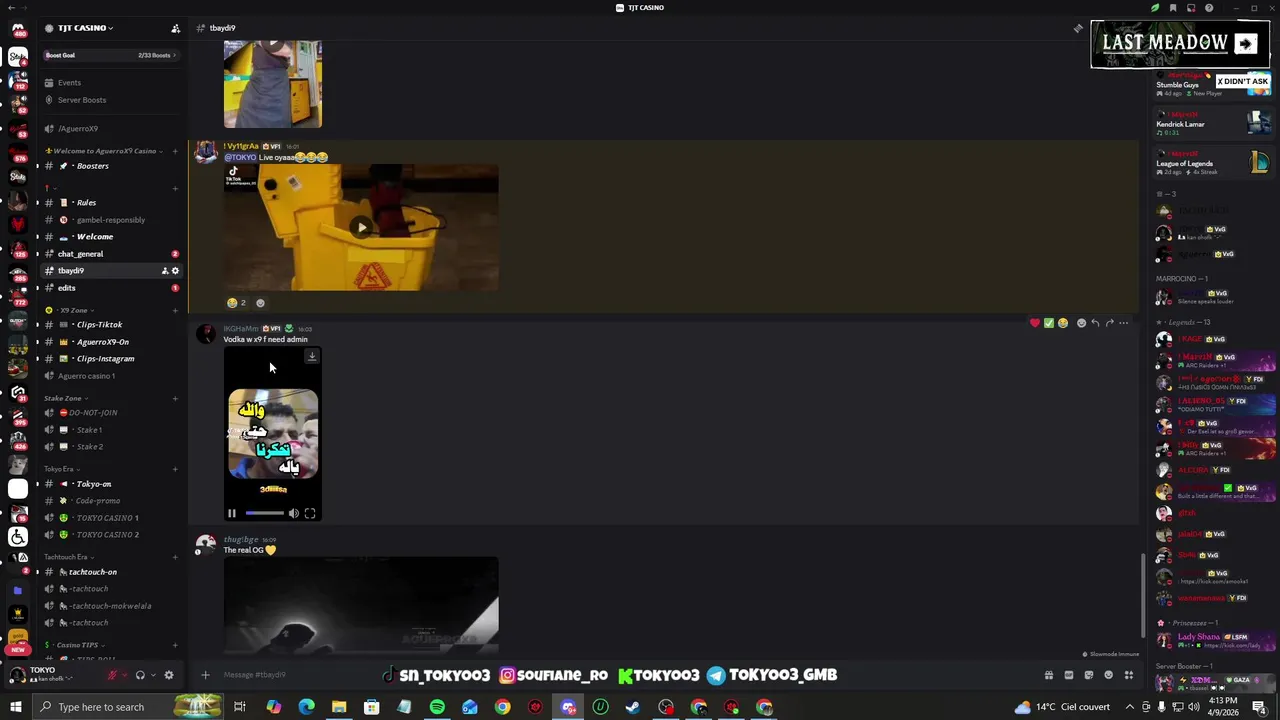Play the yellow mop bucket TikTok video
The image size is (1280, 720).
(x=362, y=227)
